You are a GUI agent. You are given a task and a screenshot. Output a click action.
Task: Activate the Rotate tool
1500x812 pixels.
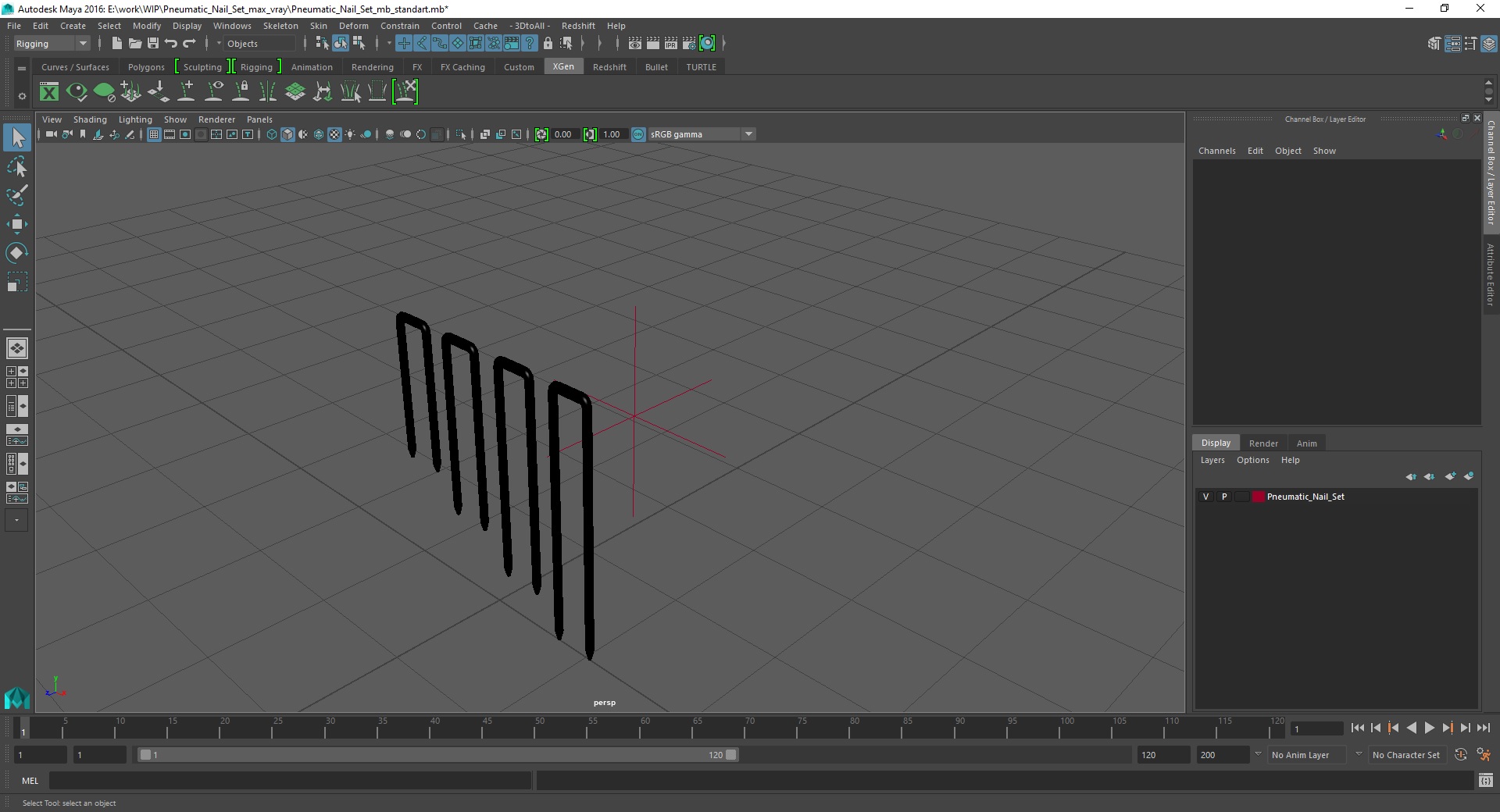17,253
